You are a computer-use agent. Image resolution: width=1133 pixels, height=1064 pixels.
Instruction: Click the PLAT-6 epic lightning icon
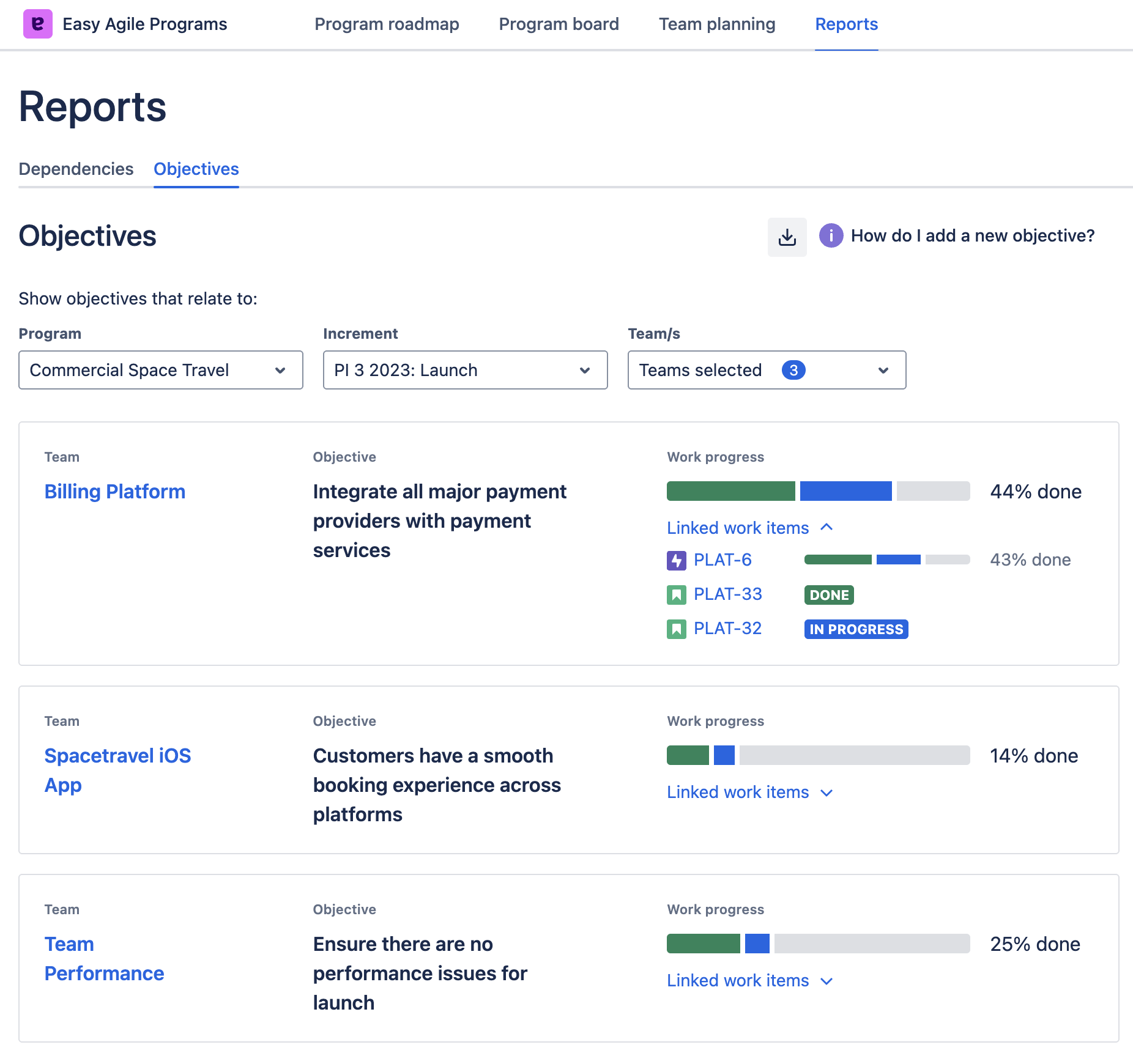click(x=676, y=560)
